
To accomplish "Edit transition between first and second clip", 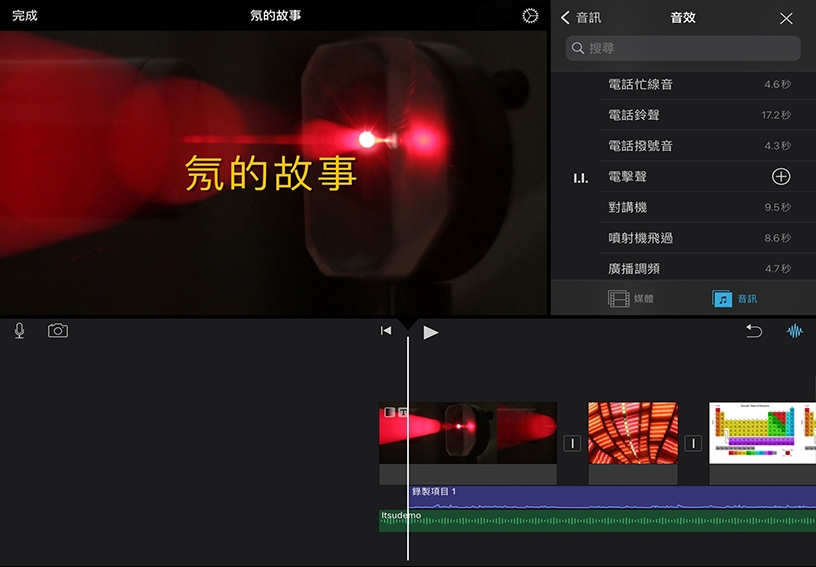I will (x=572, y=443).
